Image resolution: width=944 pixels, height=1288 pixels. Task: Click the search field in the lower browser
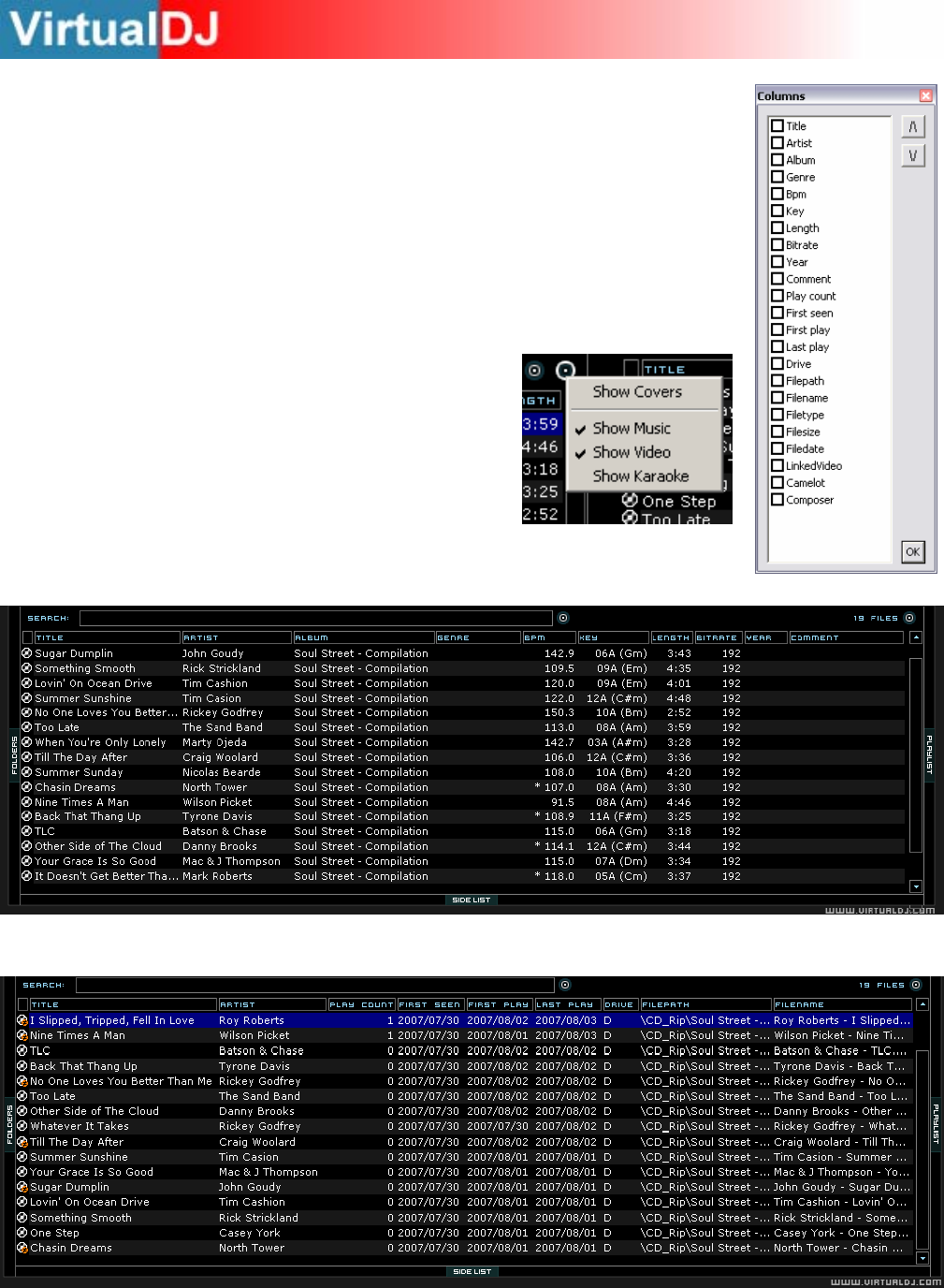pyautogui.click(x=315, y=985)
